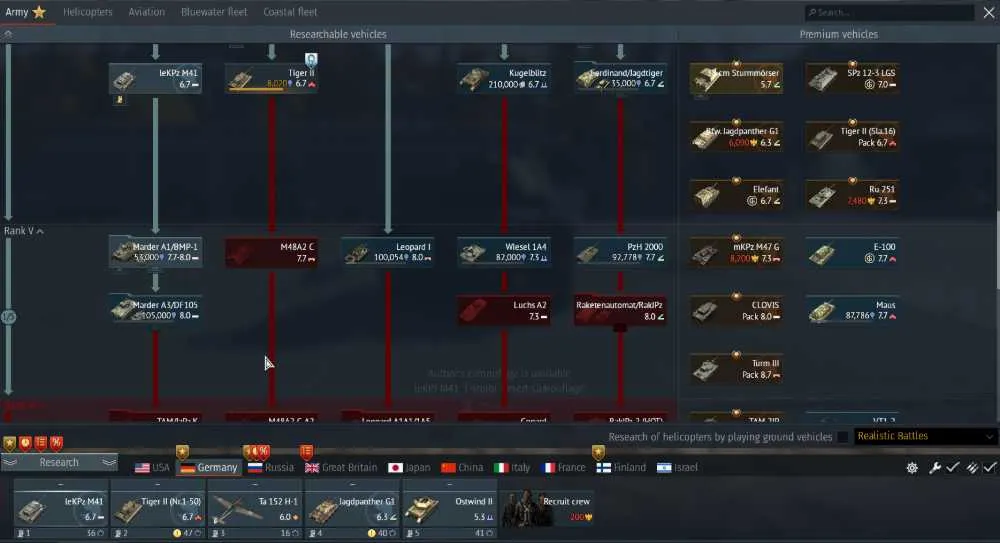Select the leKPz M41 crew slot 1
1000x543 pixels.
point(61,509)
